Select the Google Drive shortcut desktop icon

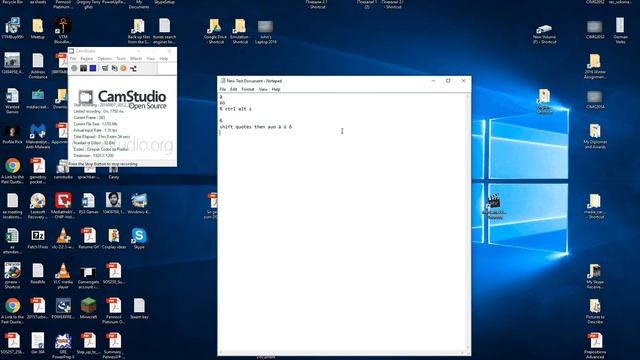point(215,31)
